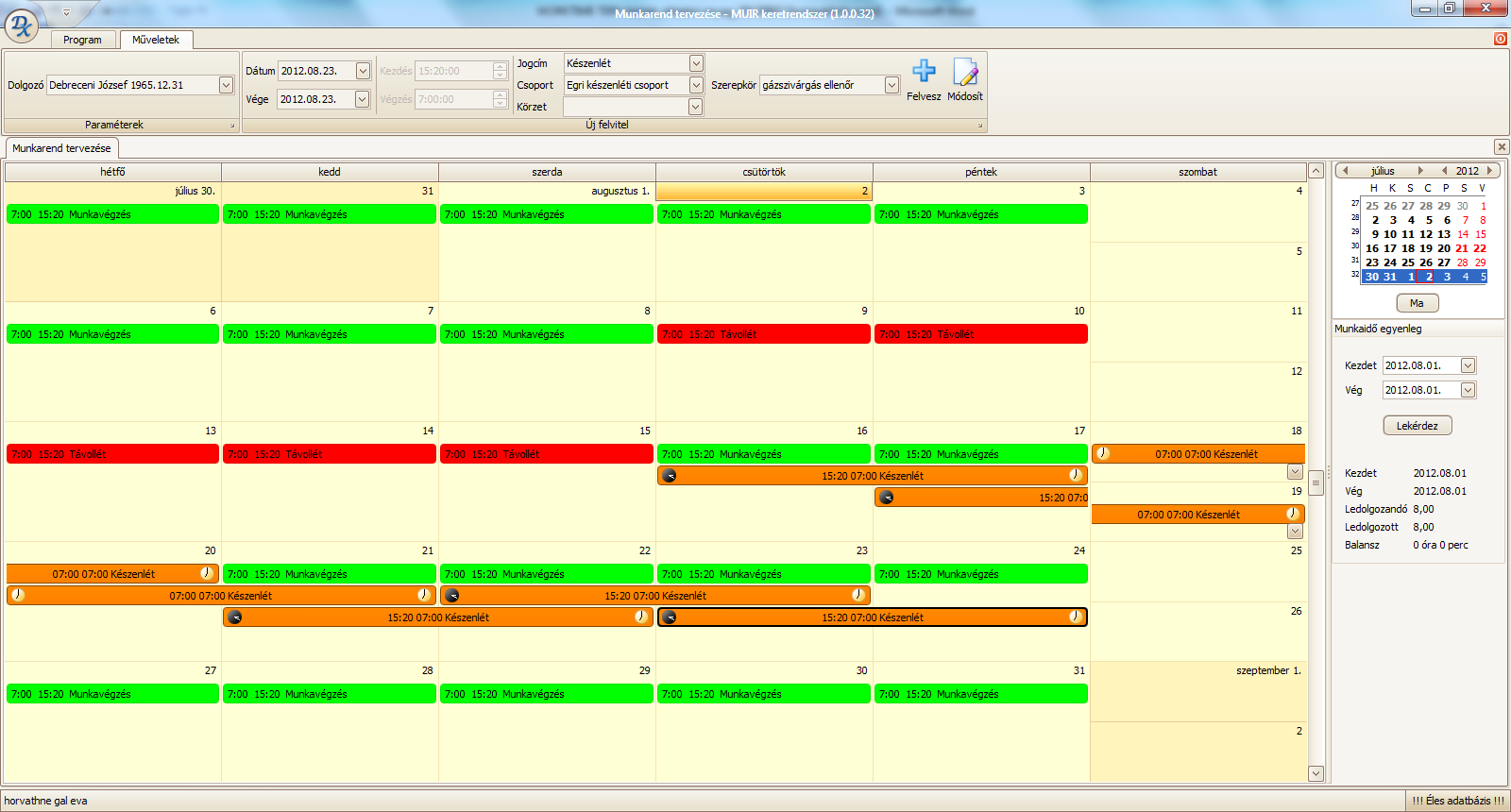Open the round application logo menu
1511x812 pixels.
click(x=21, y=25)
